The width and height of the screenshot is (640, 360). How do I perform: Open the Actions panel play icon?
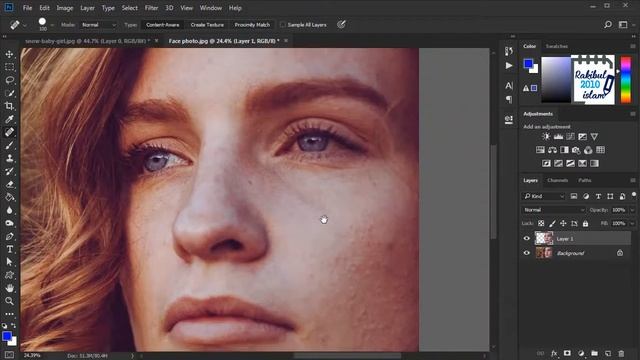pos(509,65)
